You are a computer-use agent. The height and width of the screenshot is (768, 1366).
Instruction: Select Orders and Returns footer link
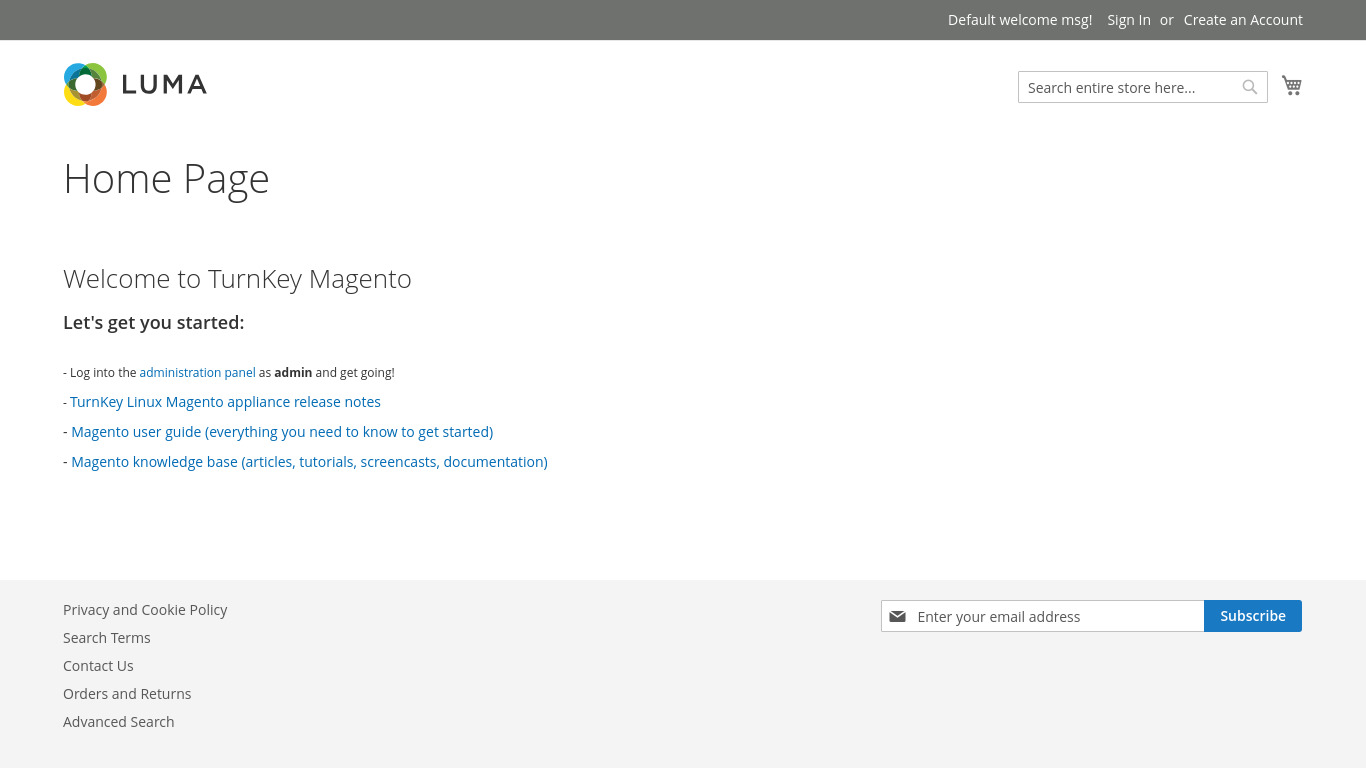(x=127, y=694)
